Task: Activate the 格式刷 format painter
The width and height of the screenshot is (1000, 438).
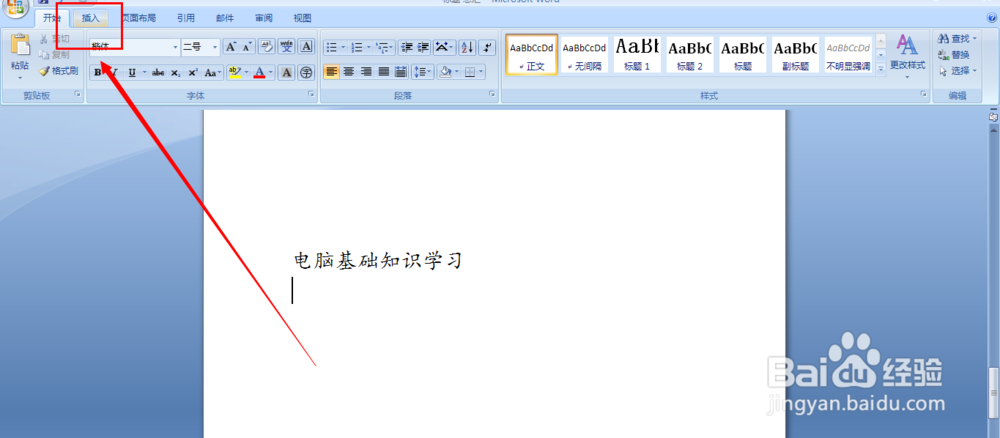Action: [x=59, y=71]
